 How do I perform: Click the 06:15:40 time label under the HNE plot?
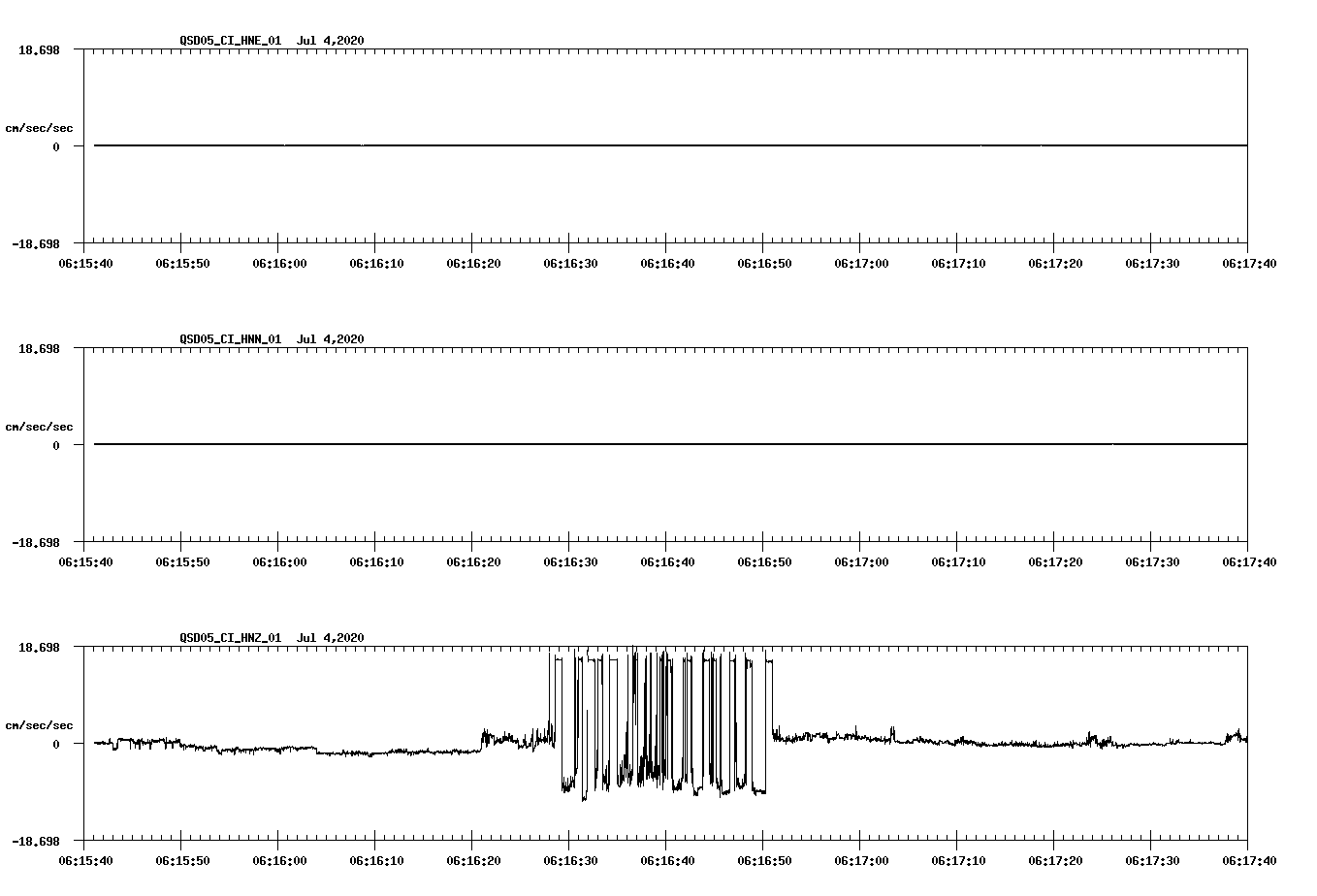pyautogui.click(x=85, y=263)
